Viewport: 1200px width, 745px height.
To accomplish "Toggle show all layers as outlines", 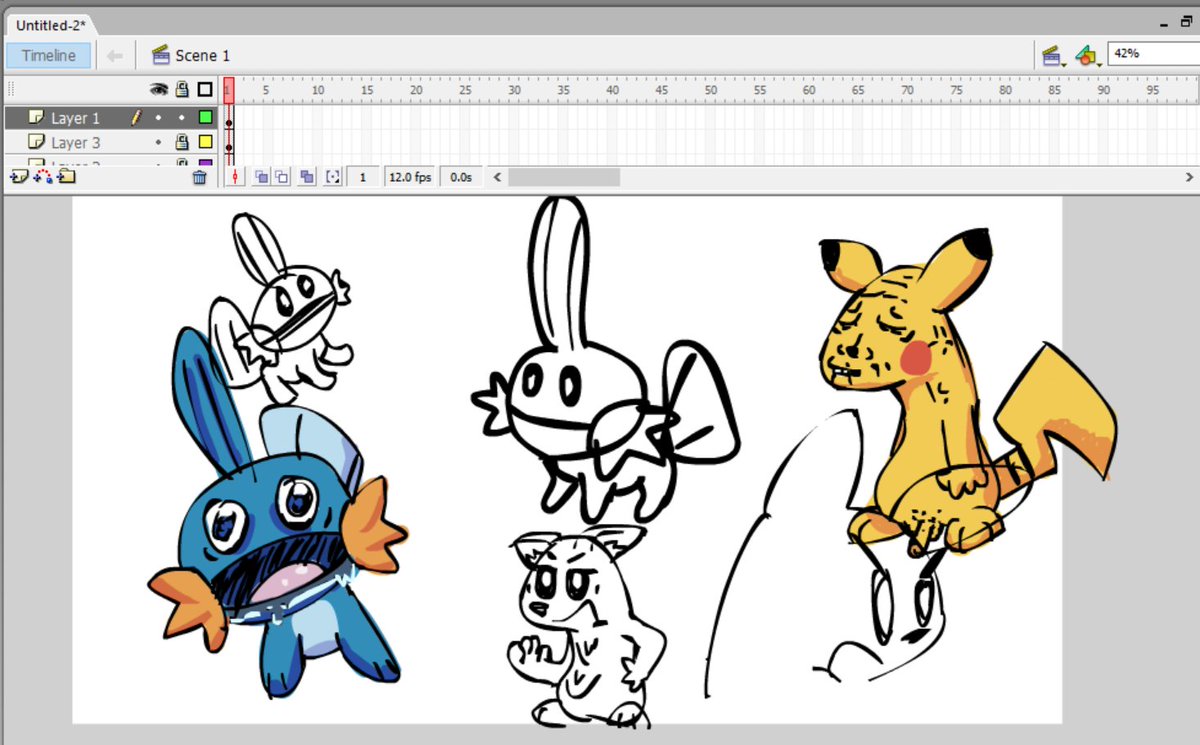I will (x=205, y=90).
